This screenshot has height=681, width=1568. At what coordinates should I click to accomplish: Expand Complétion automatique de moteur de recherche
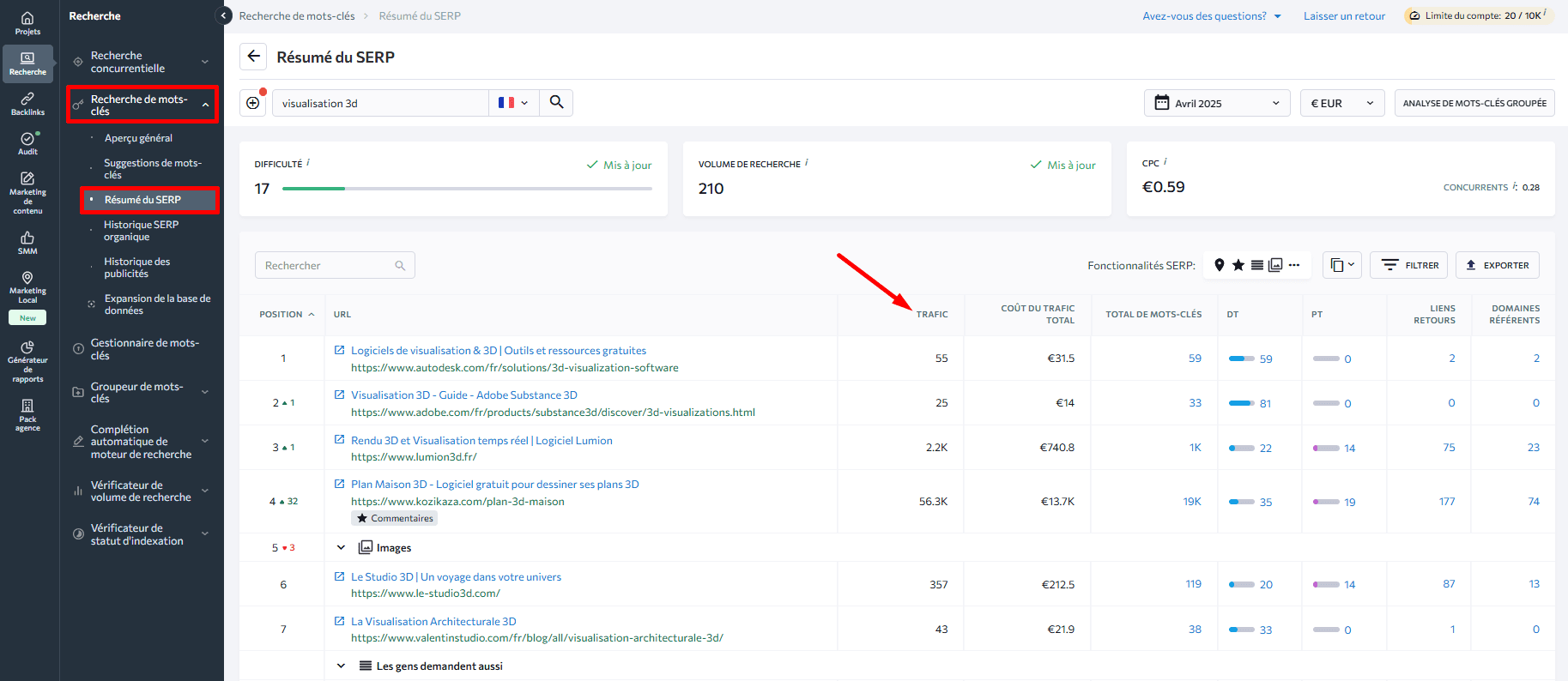(205, 442)
